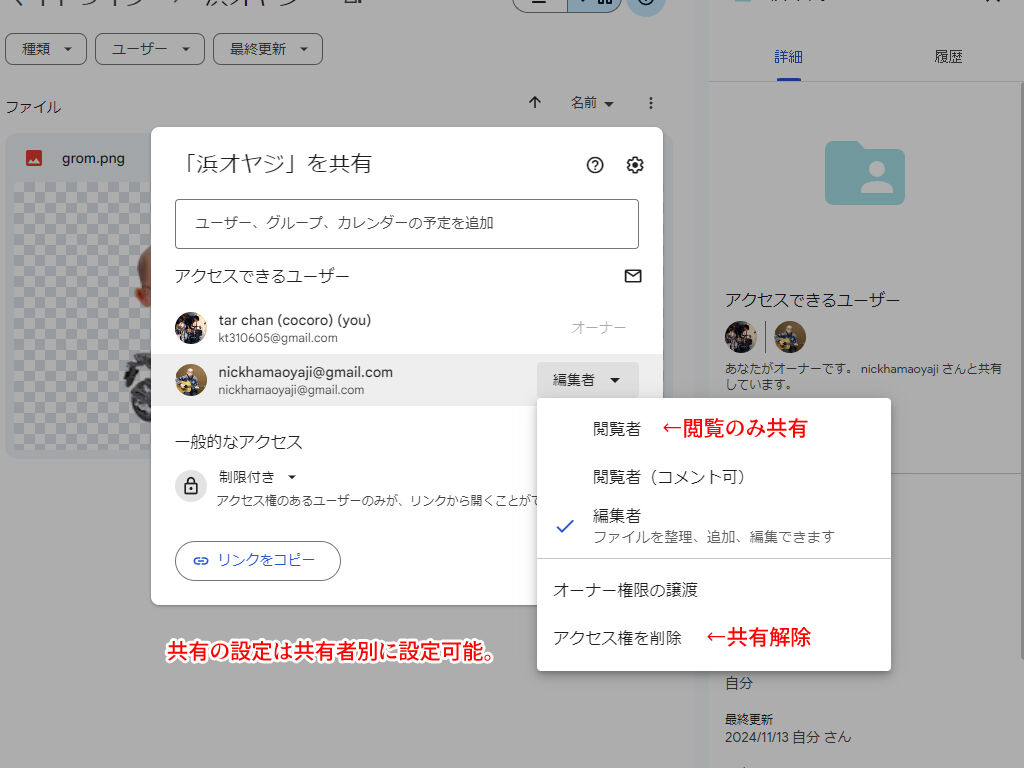Open the three-dot more options menu
Screen dimensions: 1024x768
pyautogui.click(x=651, y=103)
